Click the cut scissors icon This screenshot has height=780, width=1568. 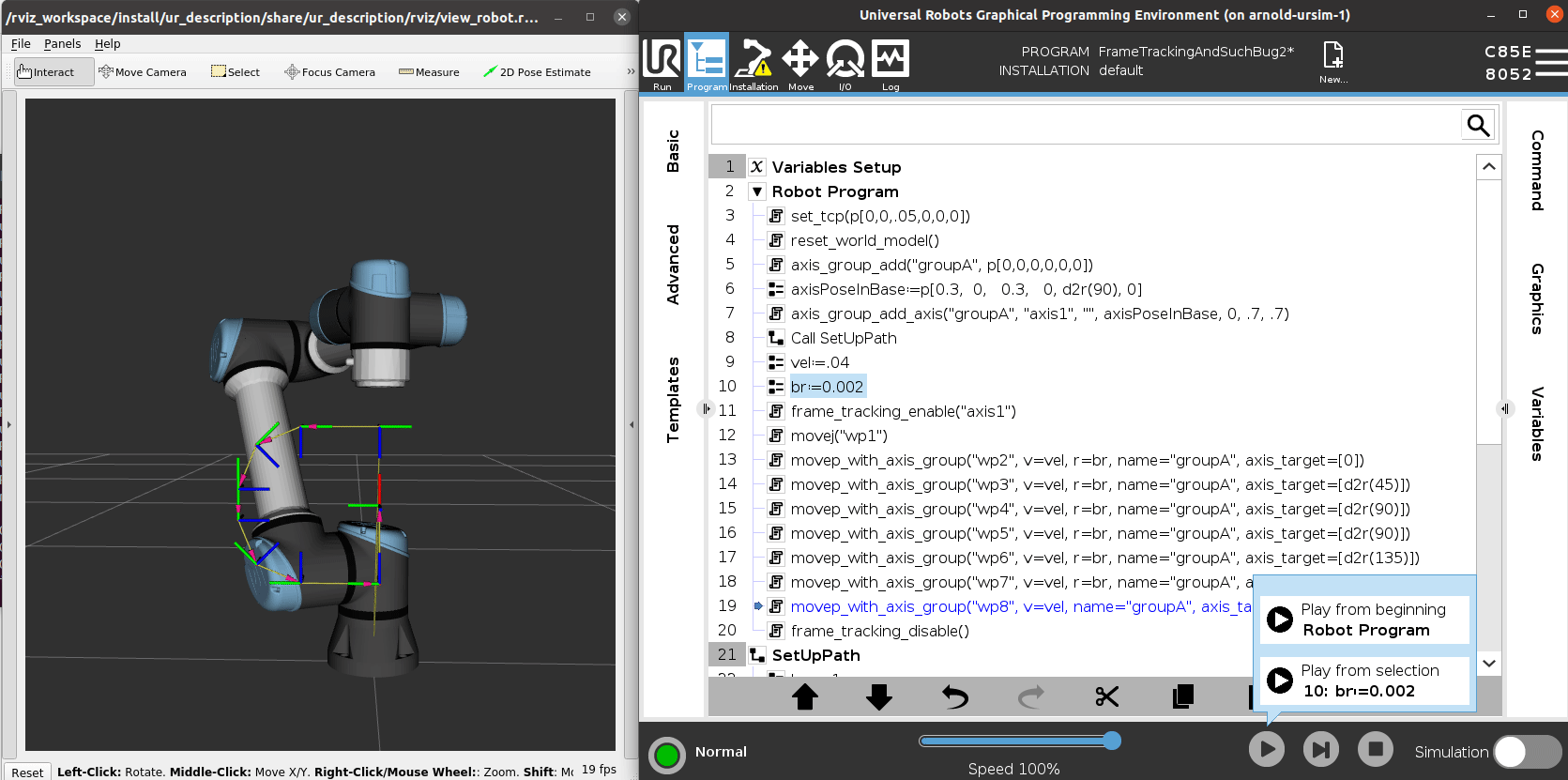pyautogui.click(x=1106, y=696)
